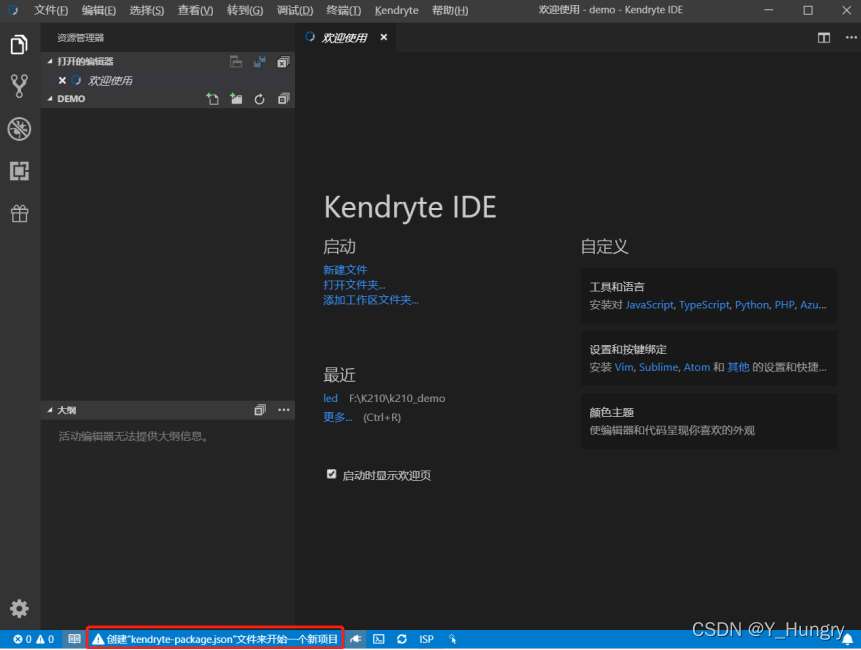Click the PHP install link
The width and height of the screenshot is (861, 650).
pyautogui.click(x=785, y=305)
